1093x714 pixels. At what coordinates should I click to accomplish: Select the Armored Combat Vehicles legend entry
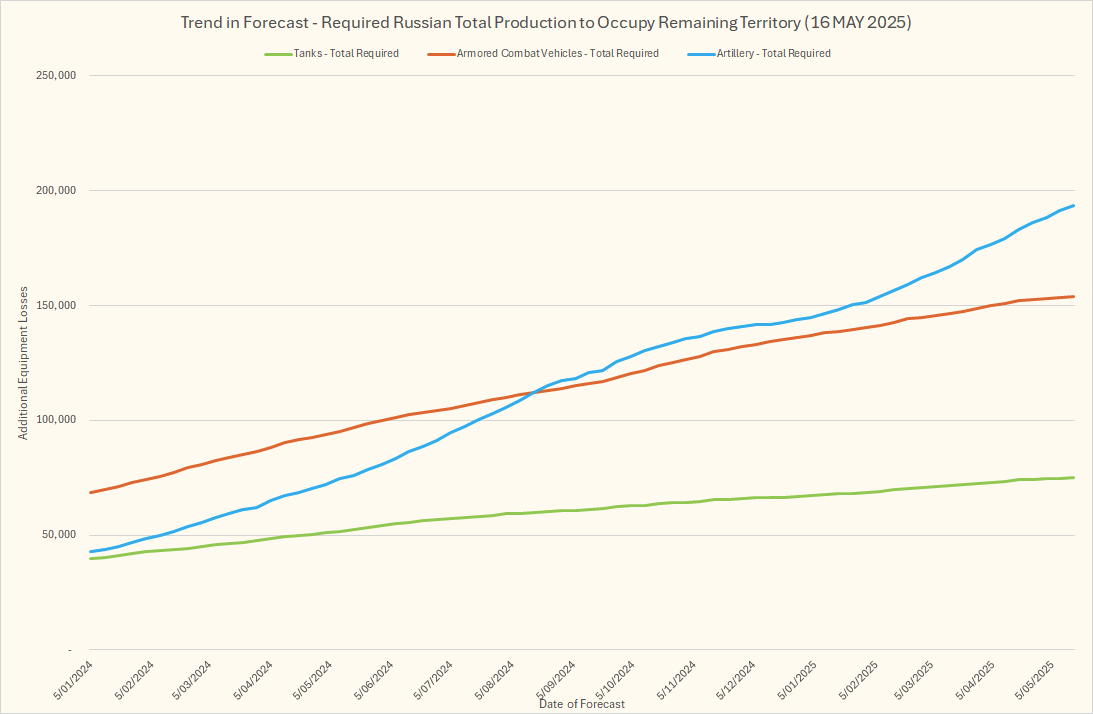pyautogui.click(x=557, y=53)
